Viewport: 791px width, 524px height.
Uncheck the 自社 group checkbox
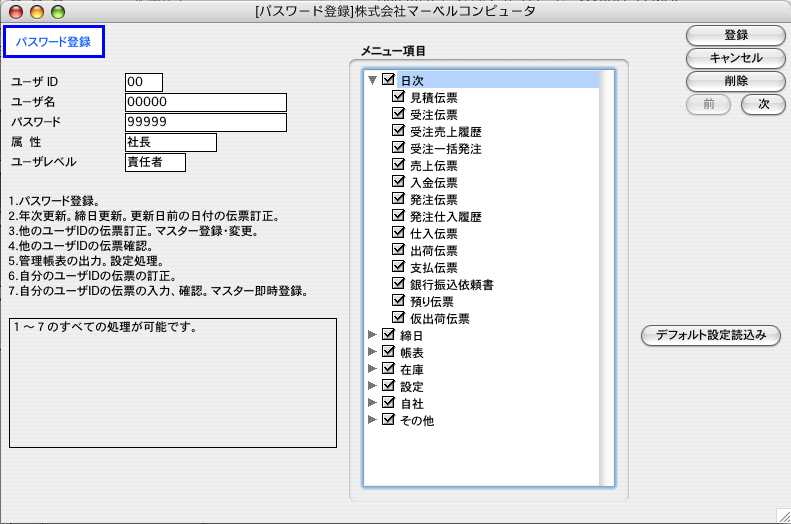coord(388,403)
